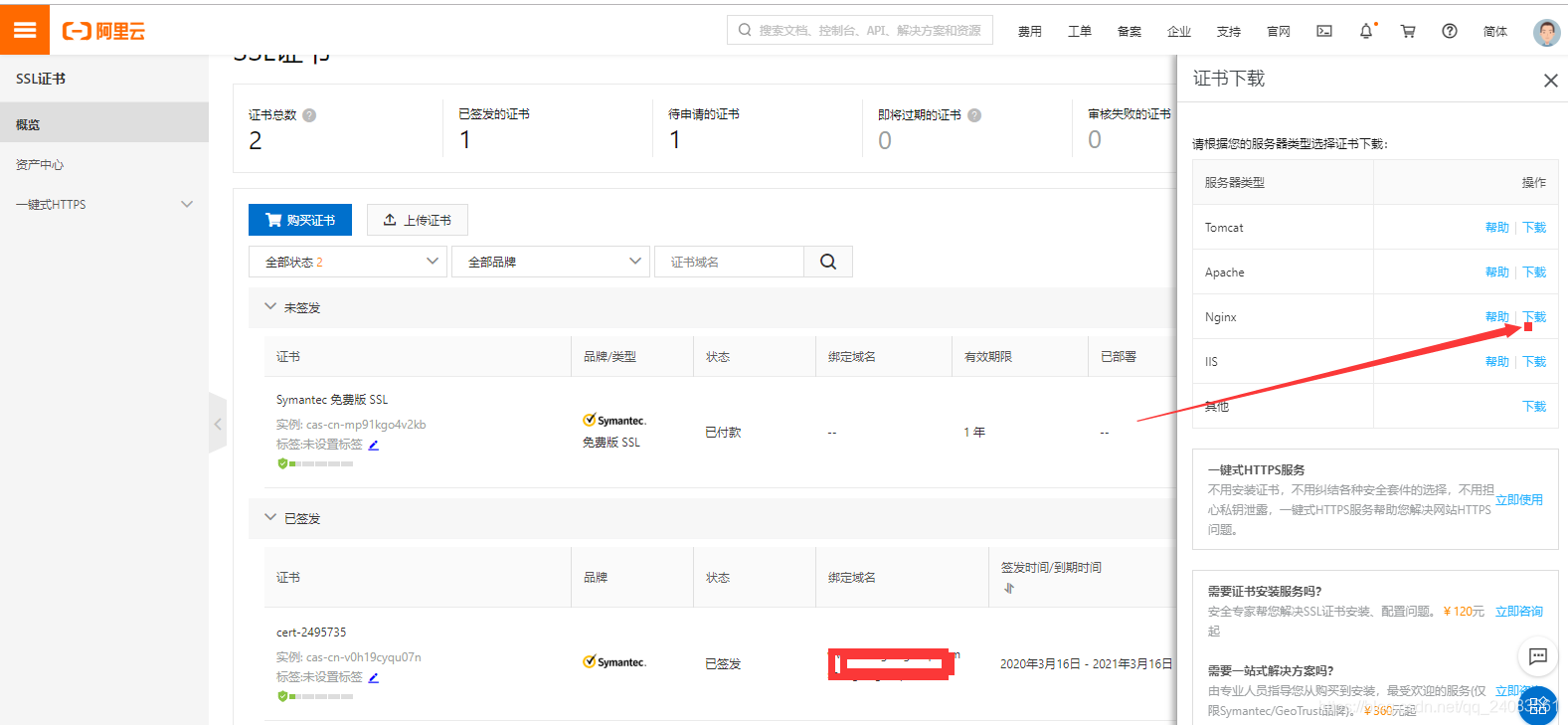The width and height of the screenshot is (1568, 725).
Task: Open 简体 language selector
Action: click(1494, 32)
